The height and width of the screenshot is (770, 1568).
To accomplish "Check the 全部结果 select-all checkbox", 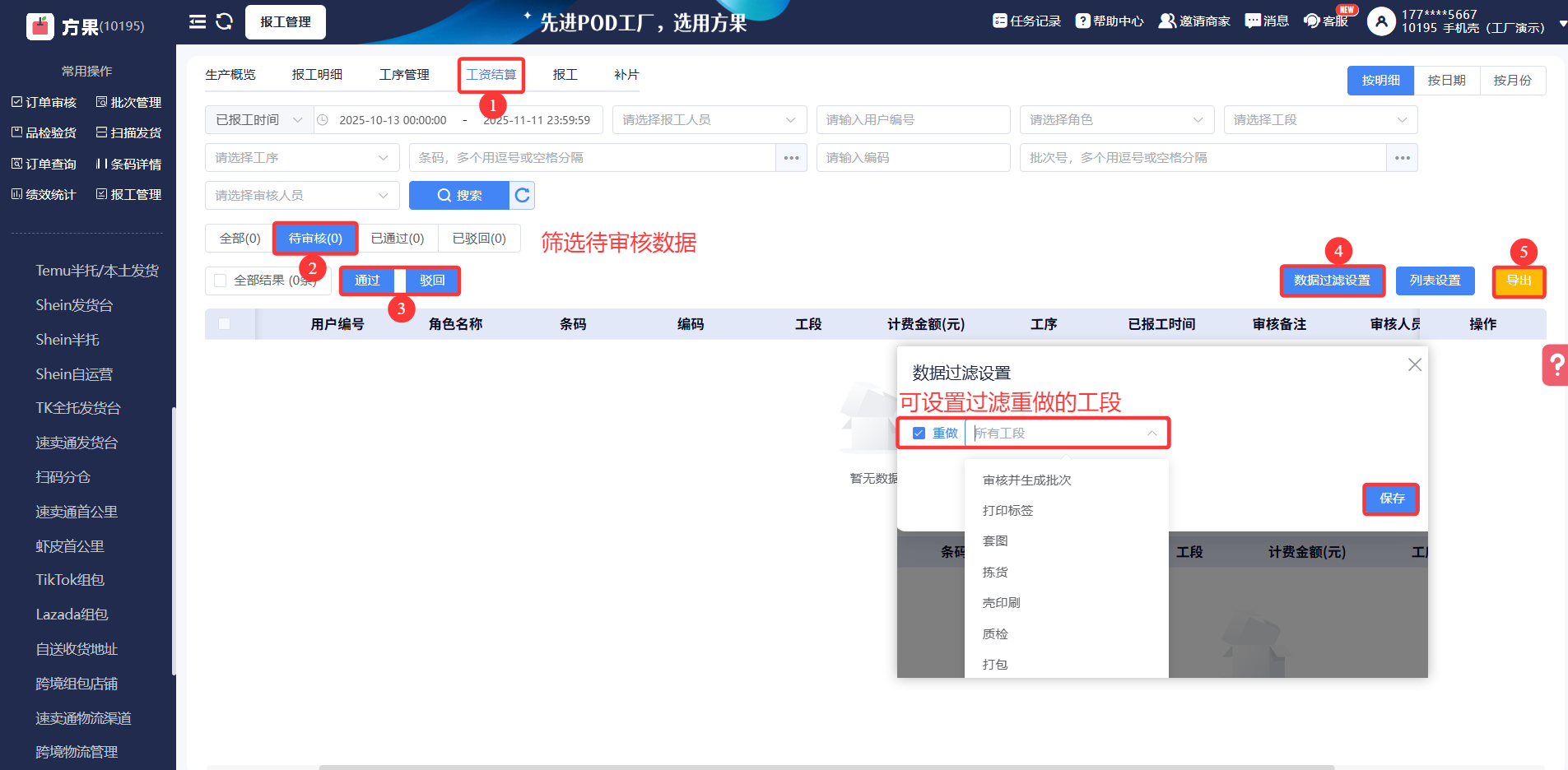I will pos(221,281).
